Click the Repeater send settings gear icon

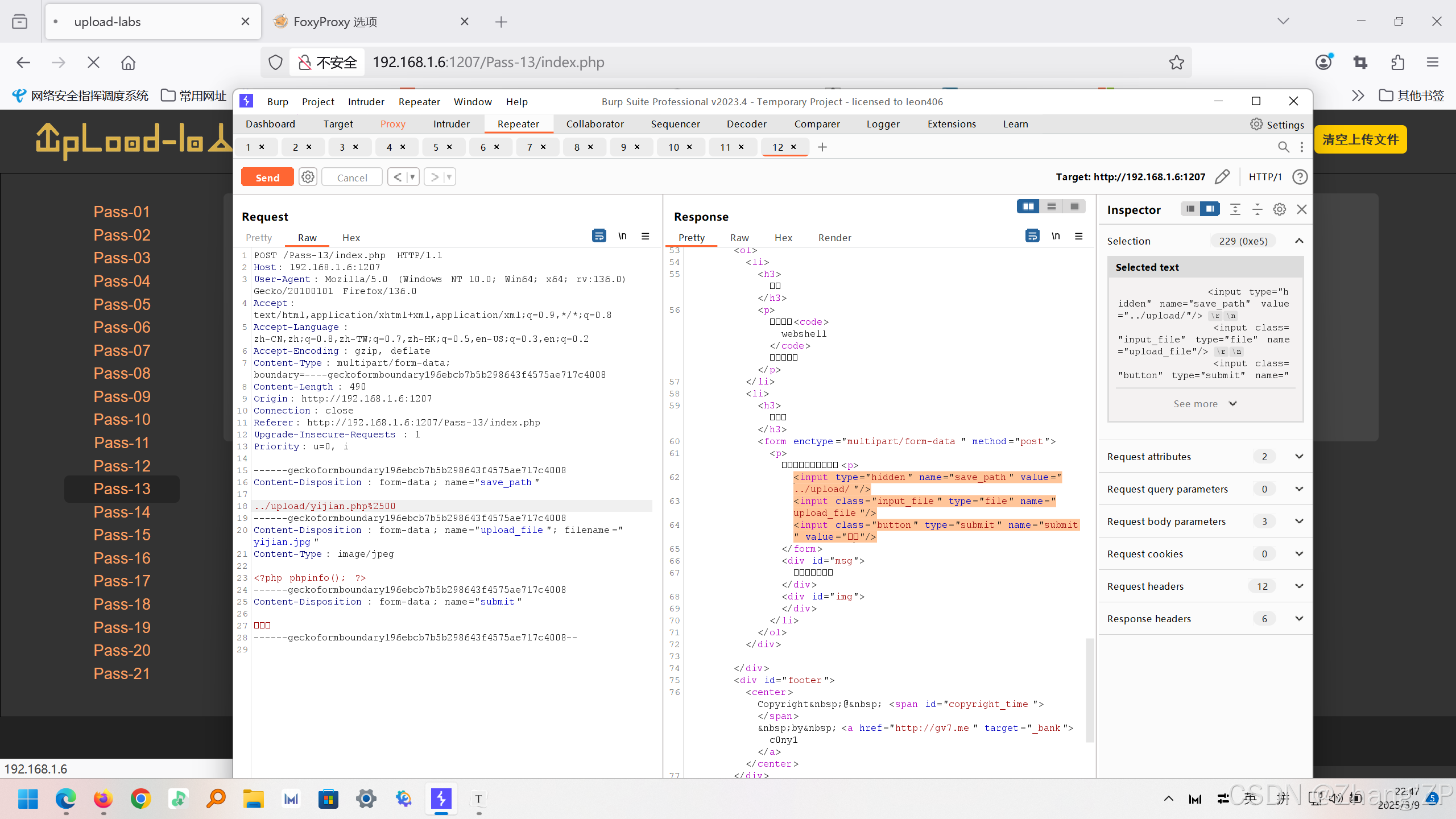click(x=308, y=177)
